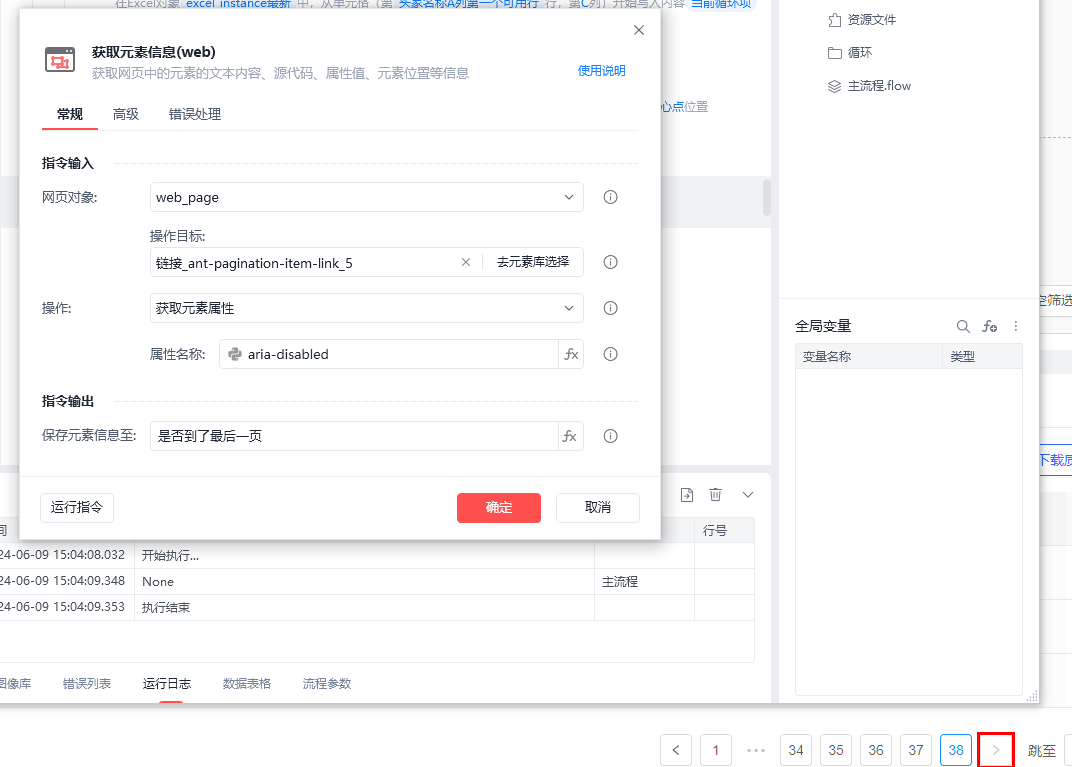
Task: Open fx variable picker for 保存元素信息至
Action: [x=570, y=436]
